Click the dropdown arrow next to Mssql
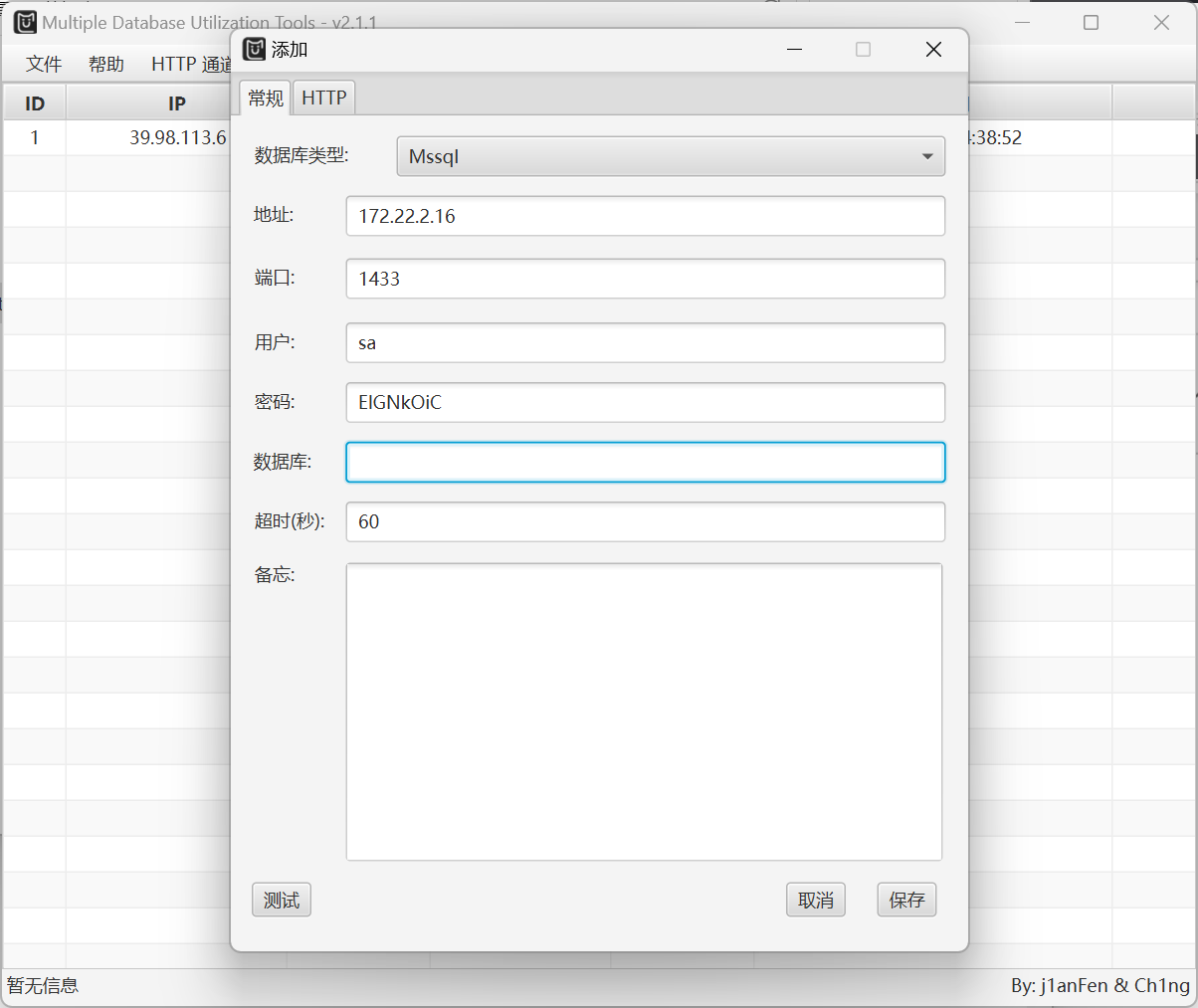 point(926,156)
